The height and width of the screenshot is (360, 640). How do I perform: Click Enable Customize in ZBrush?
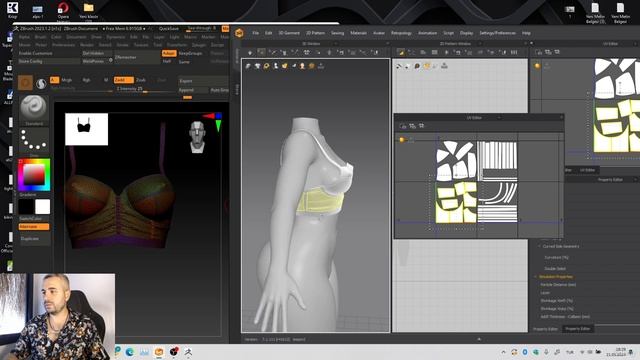49,53
